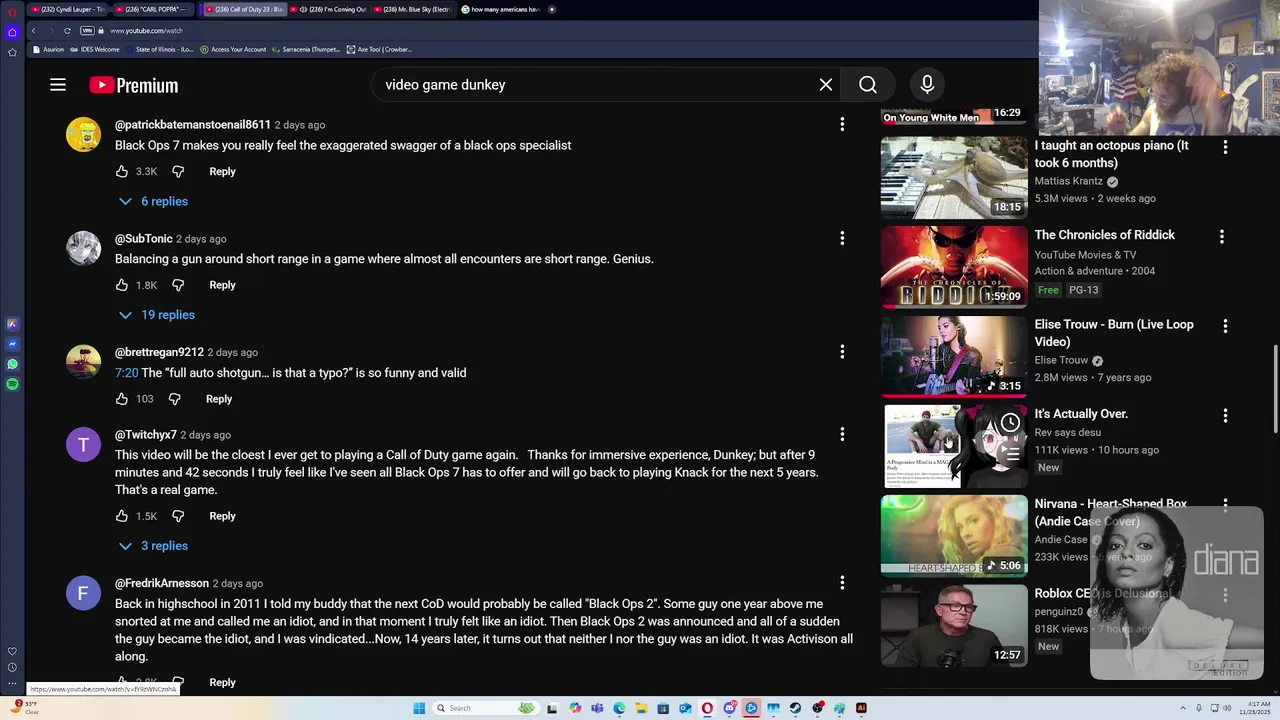
Task: Go back in browser history
Action: [33, 31]
